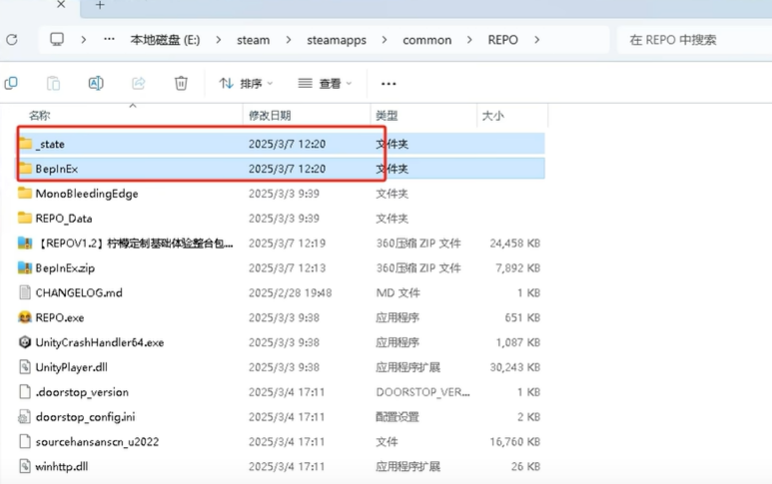Expand the chevron after REPO in breadcrumb
This screenshot has height=484, width=772.
pyautogui.click(x=537, y=40)
